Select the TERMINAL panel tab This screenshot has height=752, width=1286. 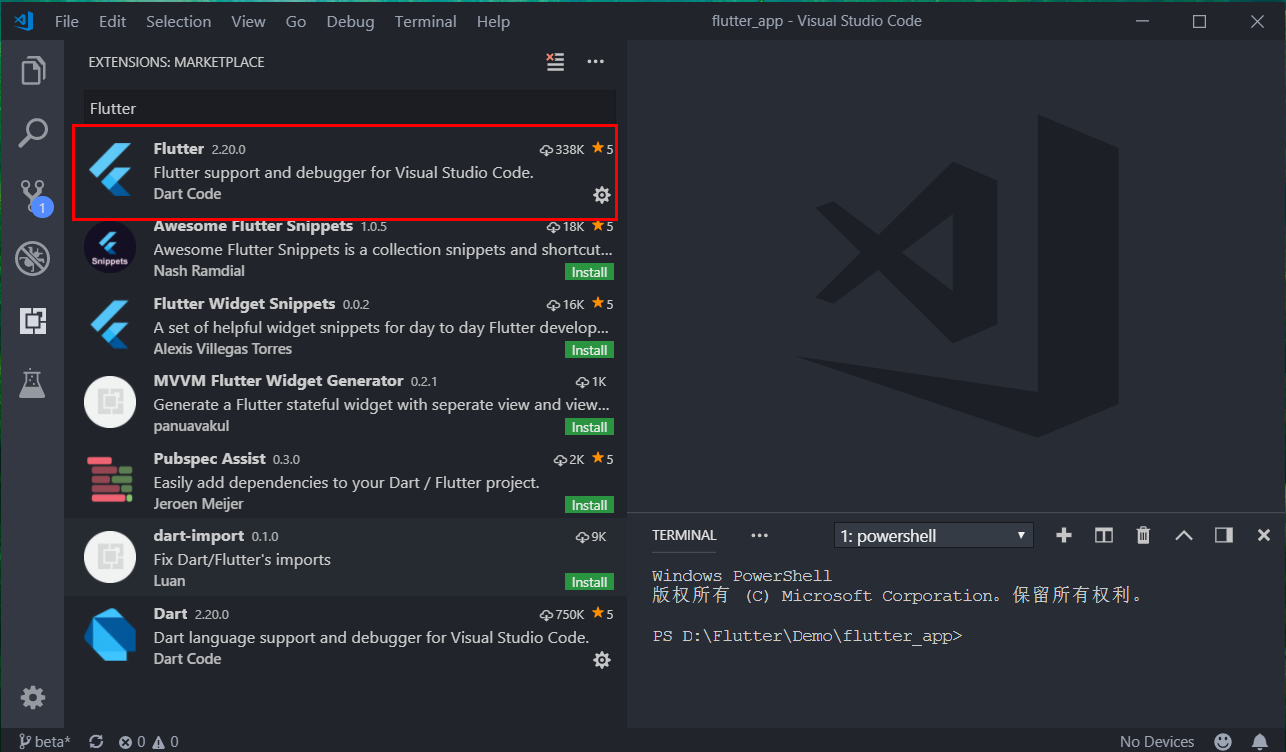pyautogui.click(x=684, y=535)
